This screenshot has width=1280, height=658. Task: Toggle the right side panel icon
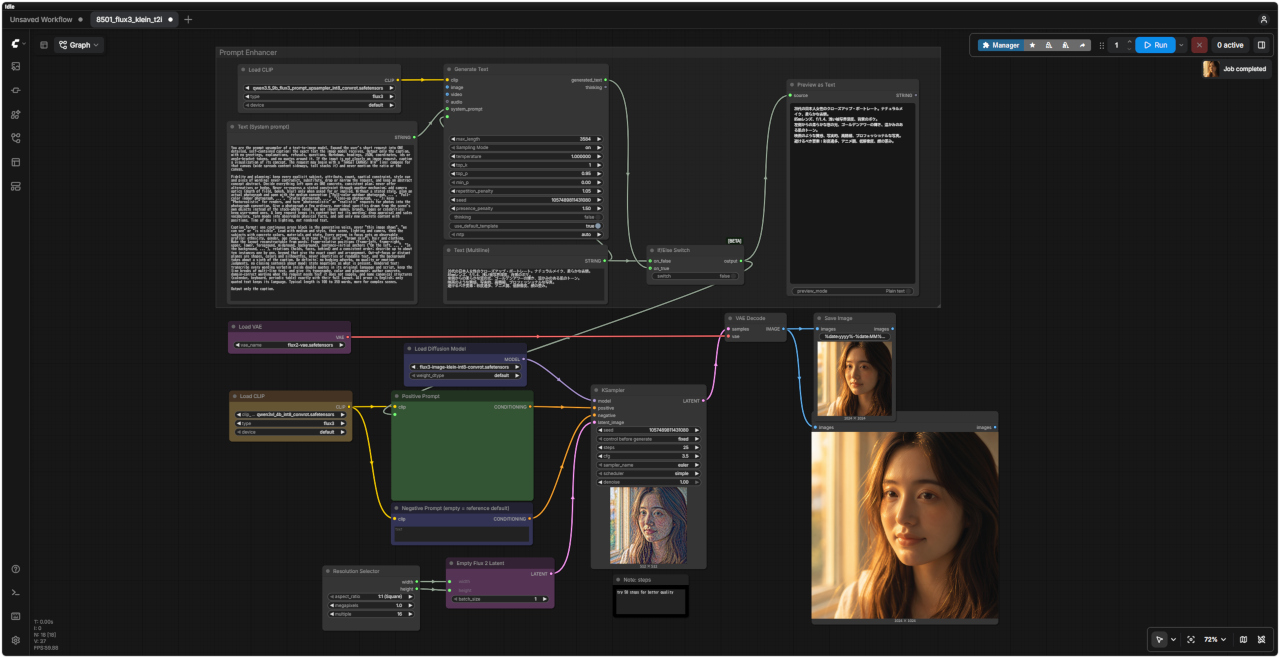1261,45
